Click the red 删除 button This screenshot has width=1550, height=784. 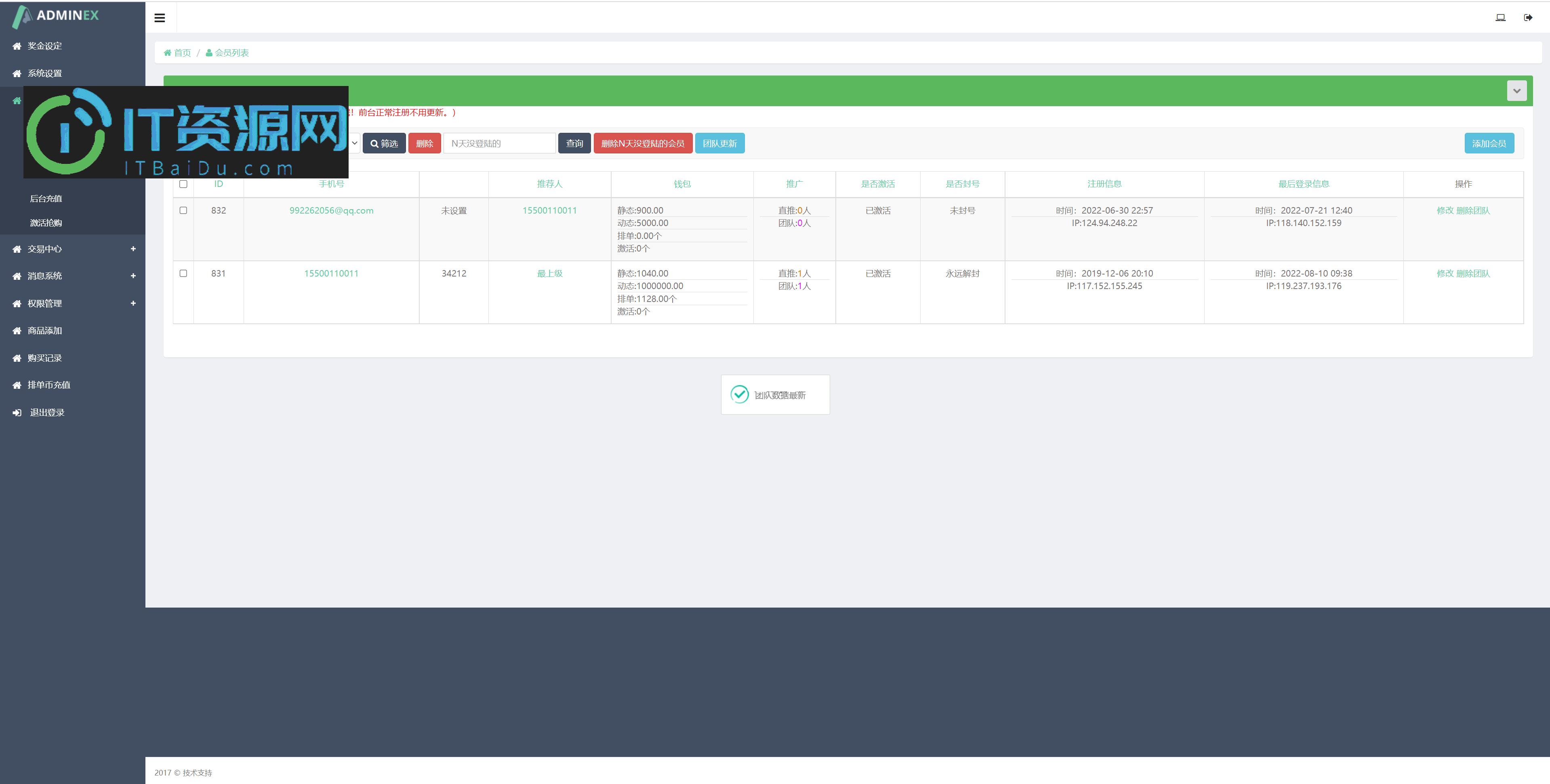pyautogui.click(x=424, y=143)
